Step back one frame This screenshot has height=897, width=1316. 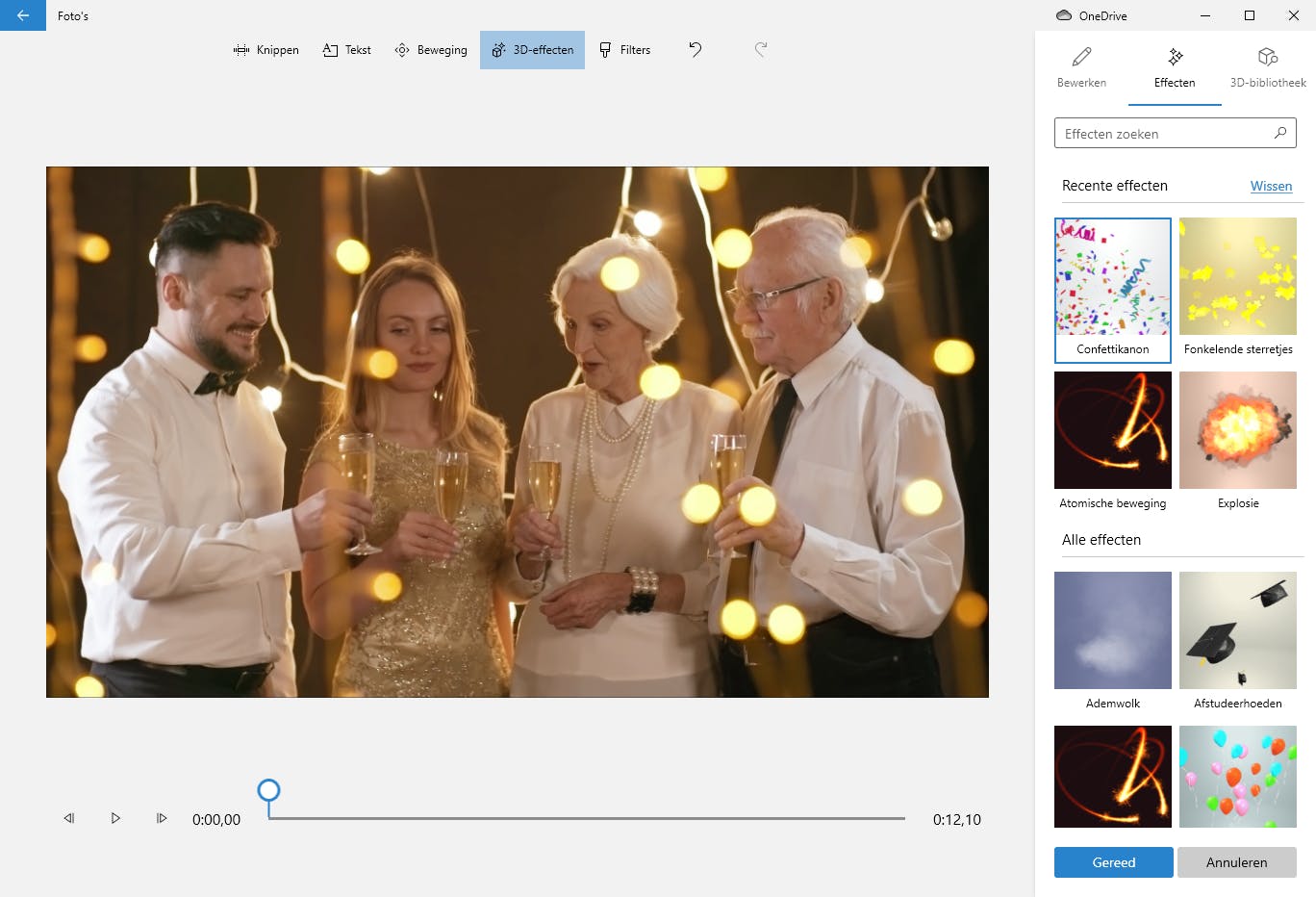pos(69,818)
